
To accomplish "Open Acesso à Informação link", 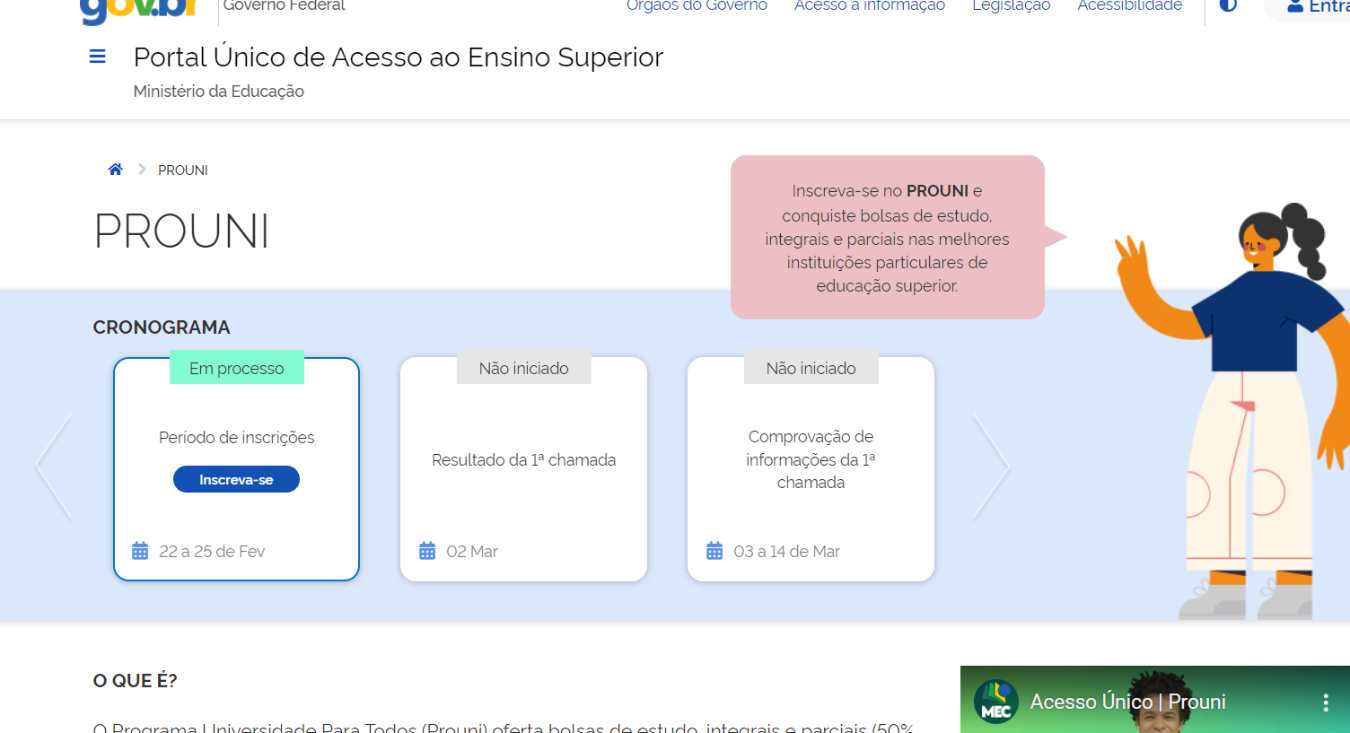I will (869, 6).
